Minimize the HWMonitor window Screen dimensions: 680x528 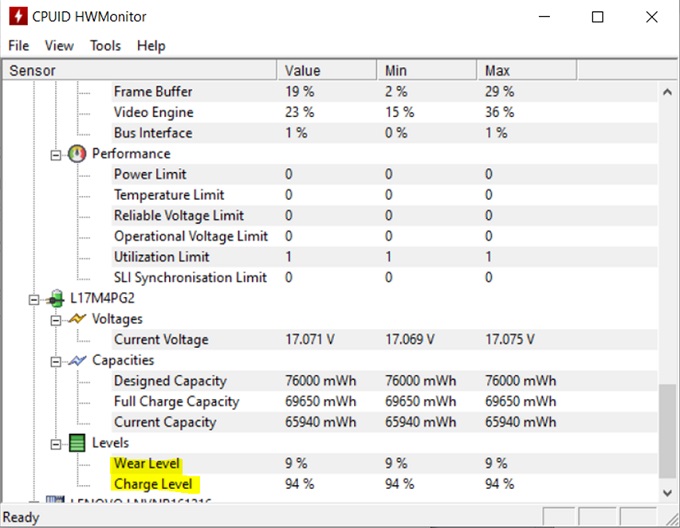tap(544, 17)
